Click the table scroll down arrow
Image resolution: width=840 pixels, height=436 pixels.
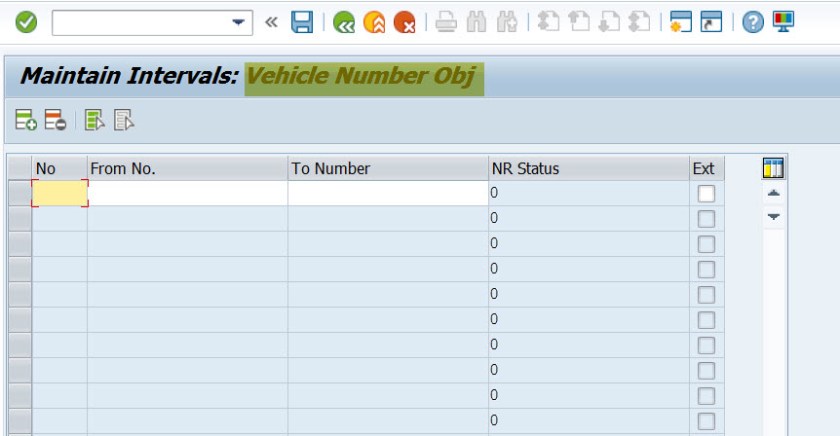click(773, 216)
